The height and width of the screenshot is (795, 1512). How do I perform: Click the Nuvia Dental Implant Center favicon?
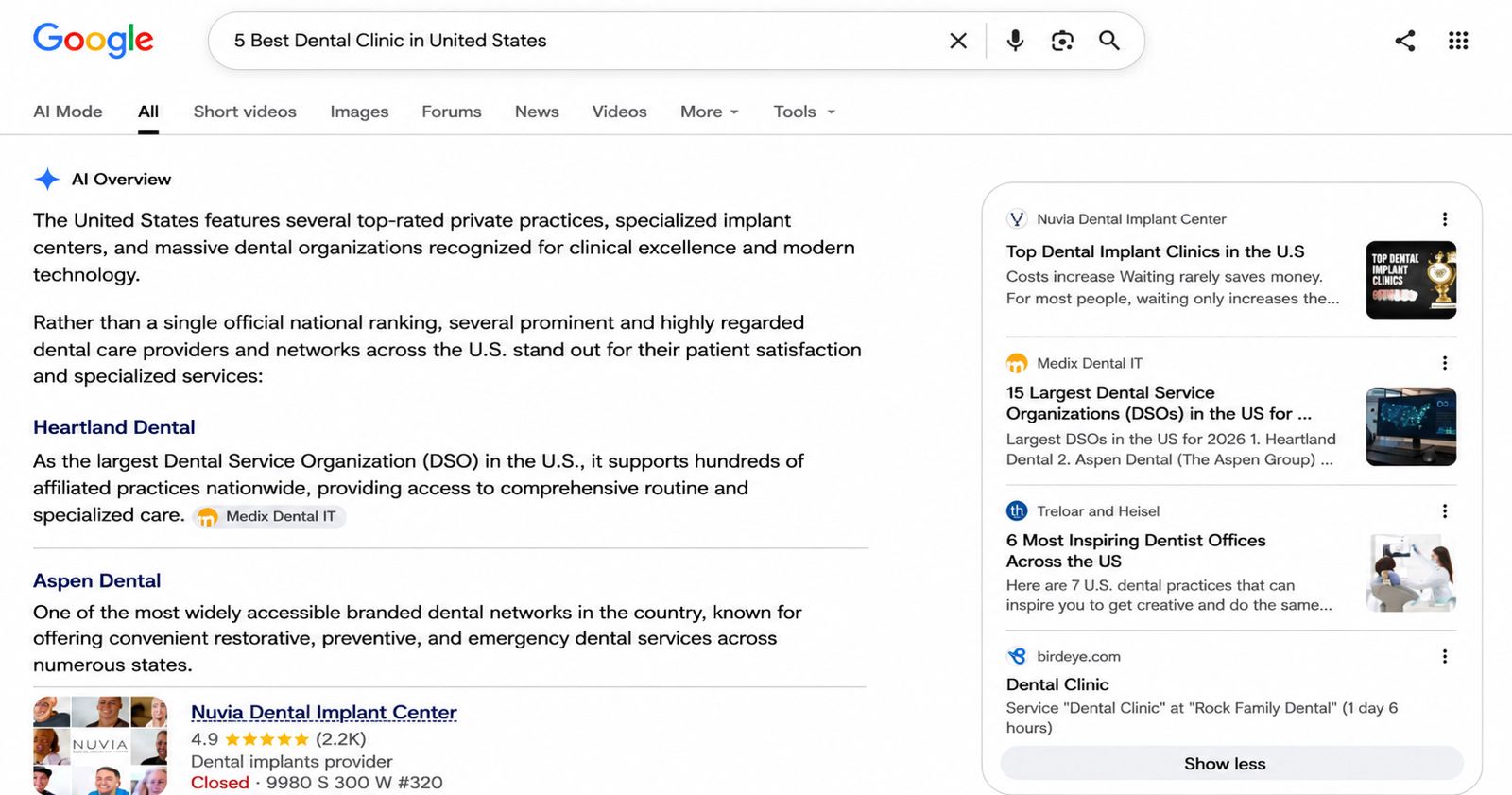coord(1017,219)
